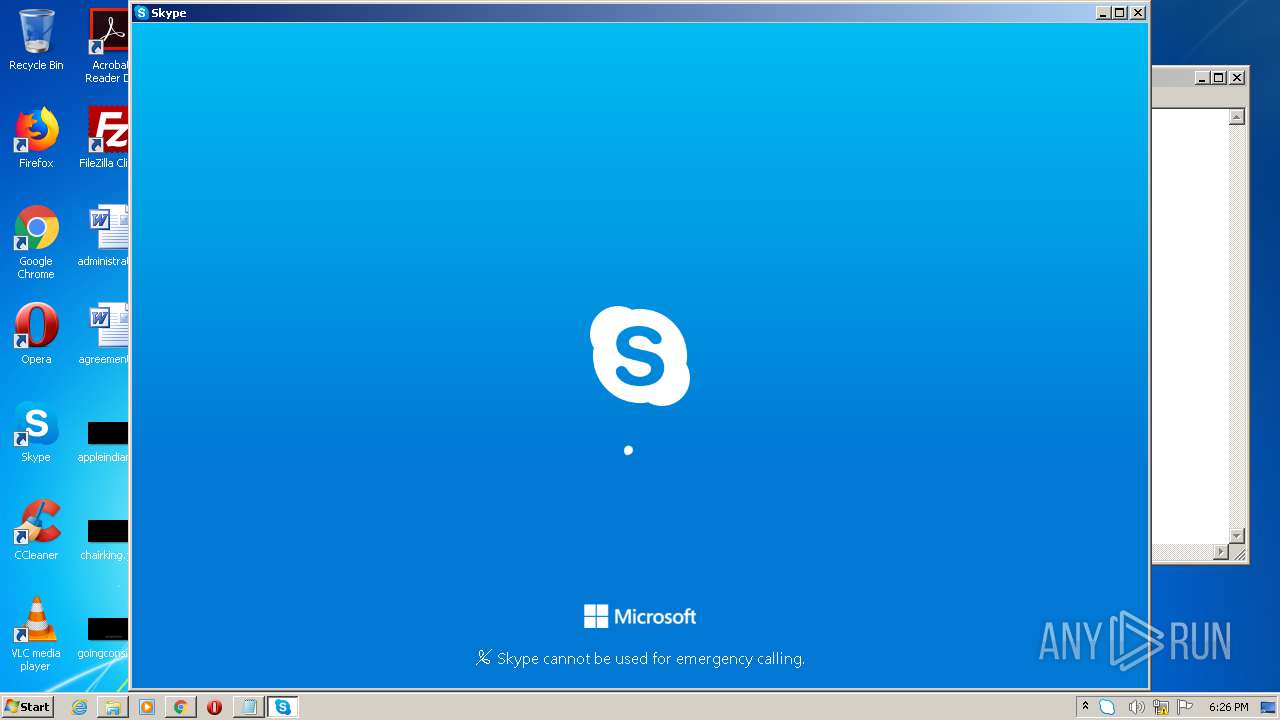Minimize the Skype window
Viewport: 1280px width, 720px height.
[1103, 13]
